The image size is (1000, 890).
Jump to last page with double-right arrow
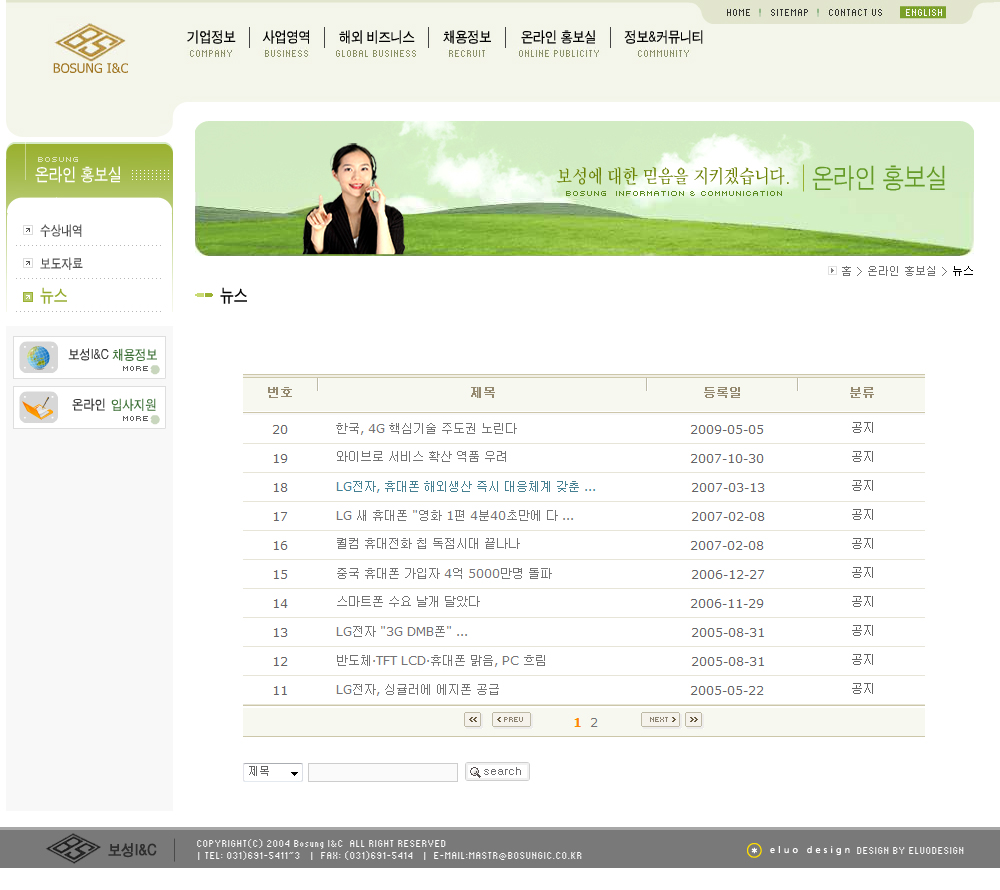point(693,720)
